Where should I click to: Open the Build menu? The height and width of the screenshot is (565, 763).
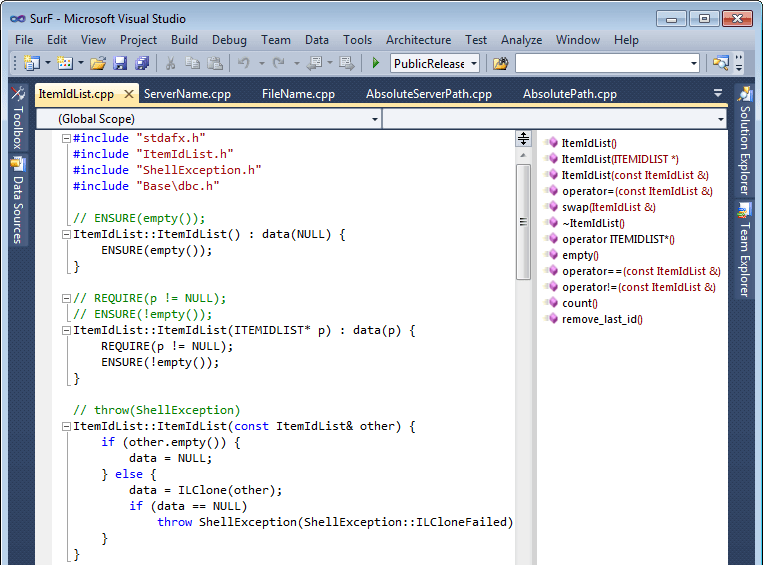coord(184,40)
